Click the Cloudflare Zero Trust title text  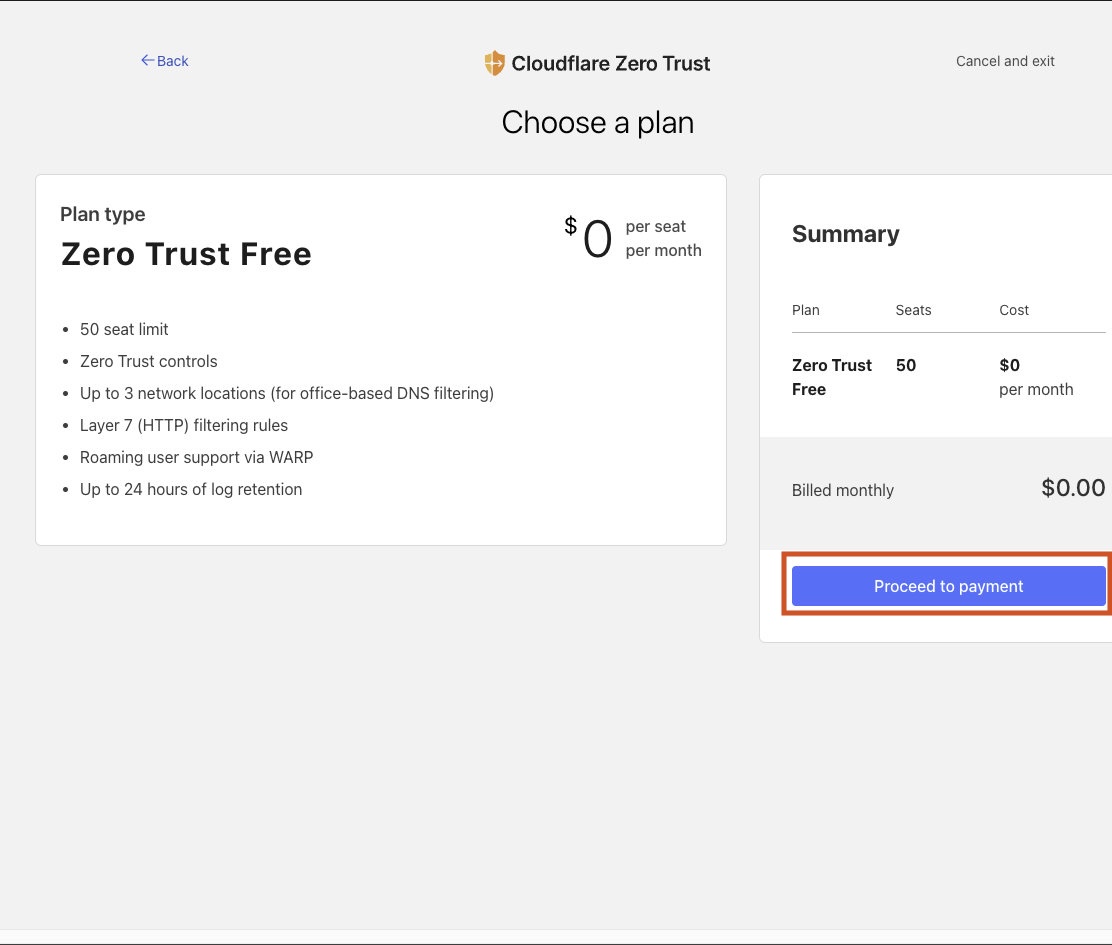tap(610, 63)
